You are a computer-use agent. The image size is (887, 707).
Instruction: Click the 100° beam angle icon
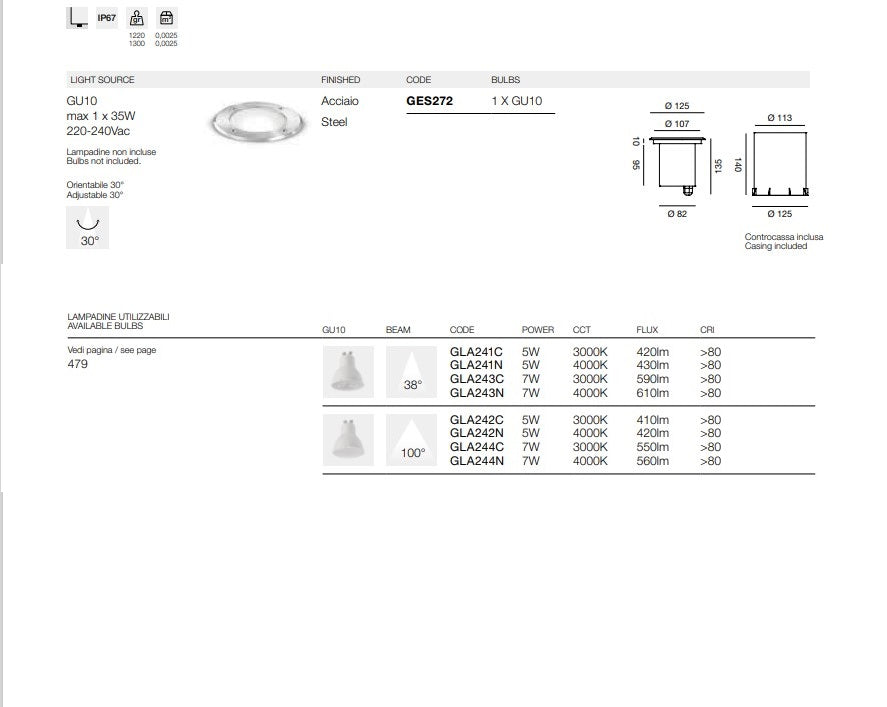pyautogui.click(x=412, y=440)
